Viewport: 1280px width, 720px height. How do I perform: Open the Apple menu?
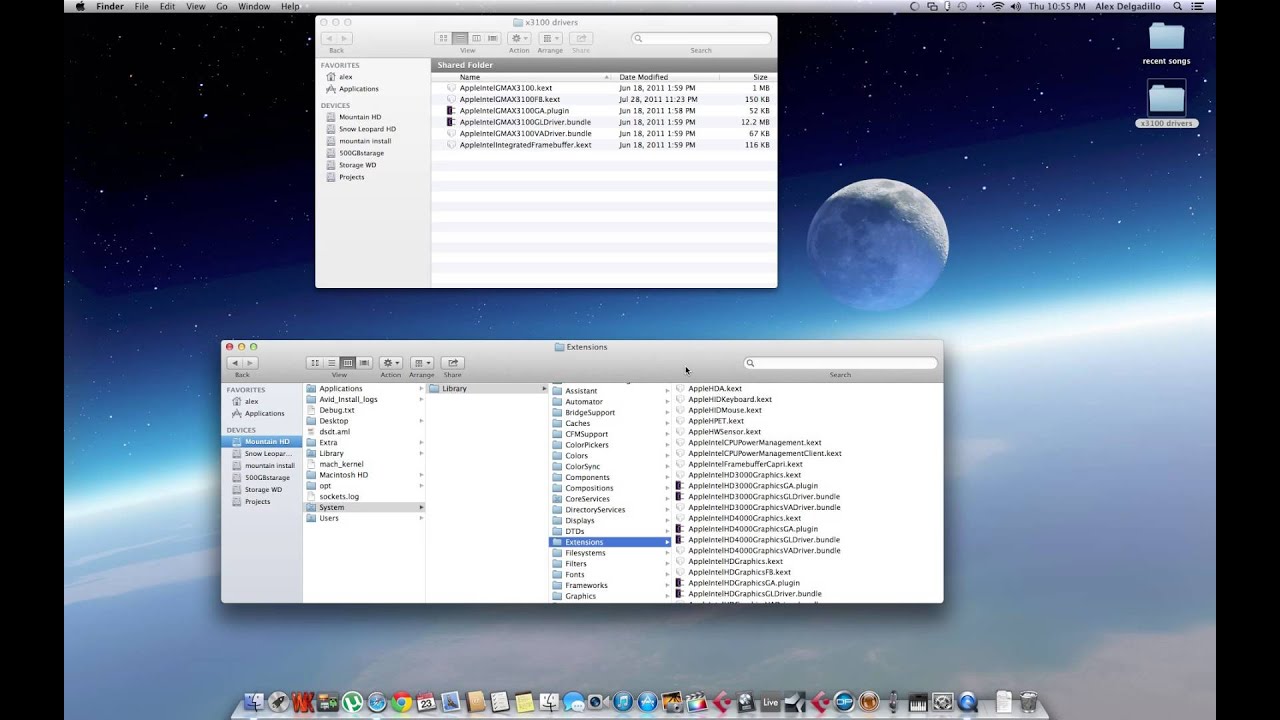(x=80, y=6)
